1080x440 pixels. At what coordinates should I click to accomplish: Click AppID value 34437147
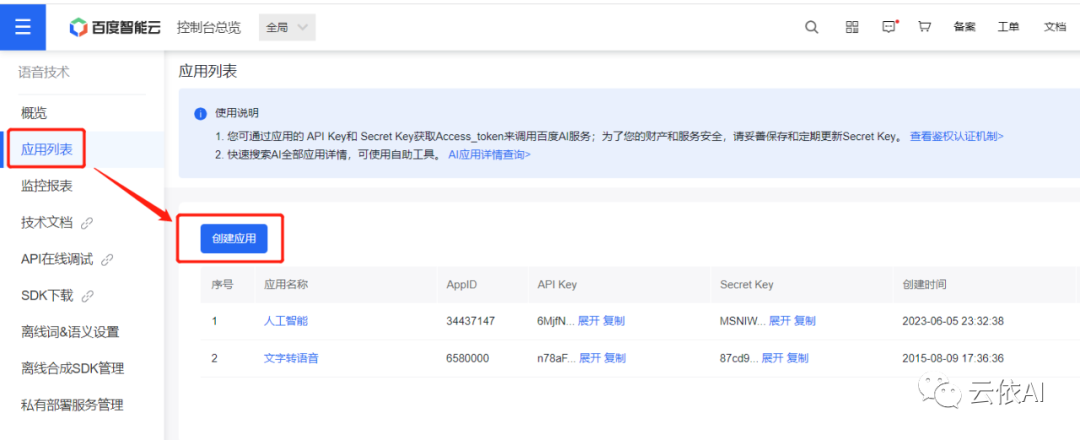pyautogui.click(x=470, y=321)
